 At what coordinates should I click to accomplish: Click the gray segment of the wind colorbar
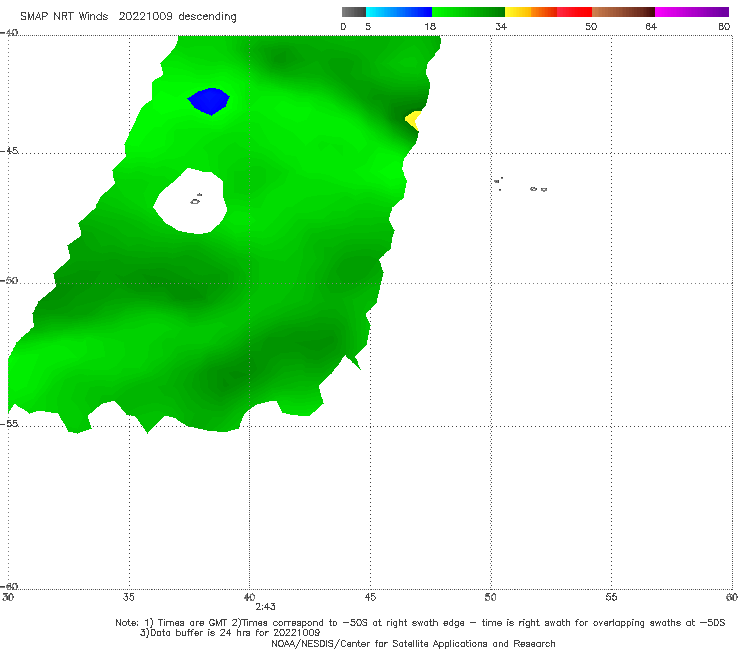(x=353, y=12)
